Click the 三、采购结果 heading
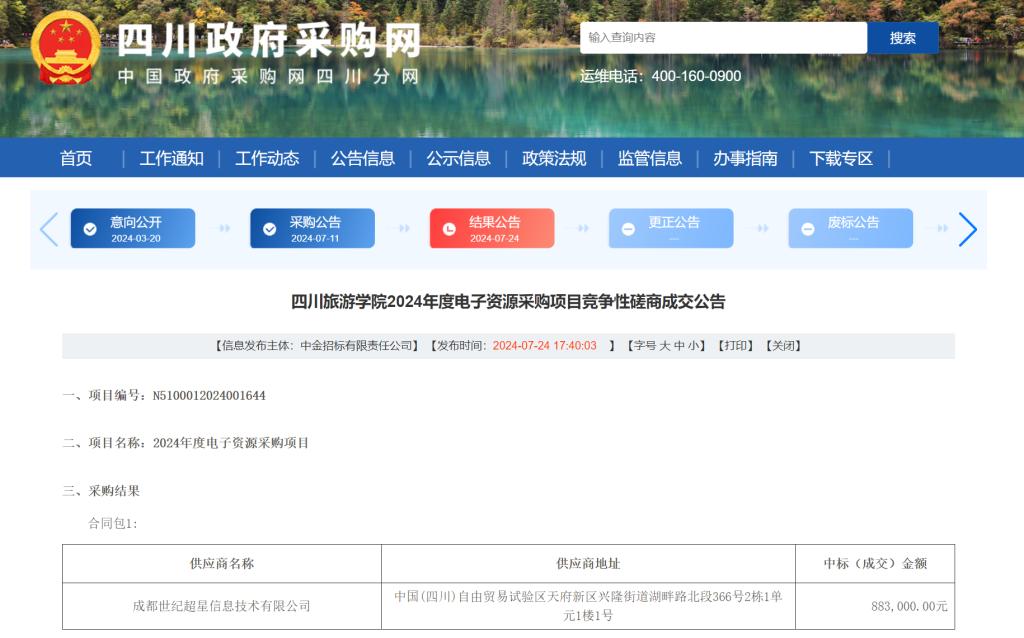The height and width of the screenshot is (638, 1024). pyautogui.click(x=101, y=491)
